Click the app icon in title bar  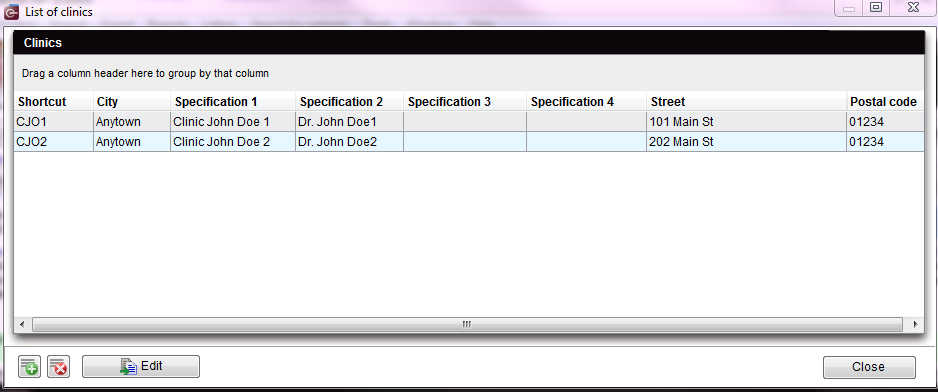(11, 11)
